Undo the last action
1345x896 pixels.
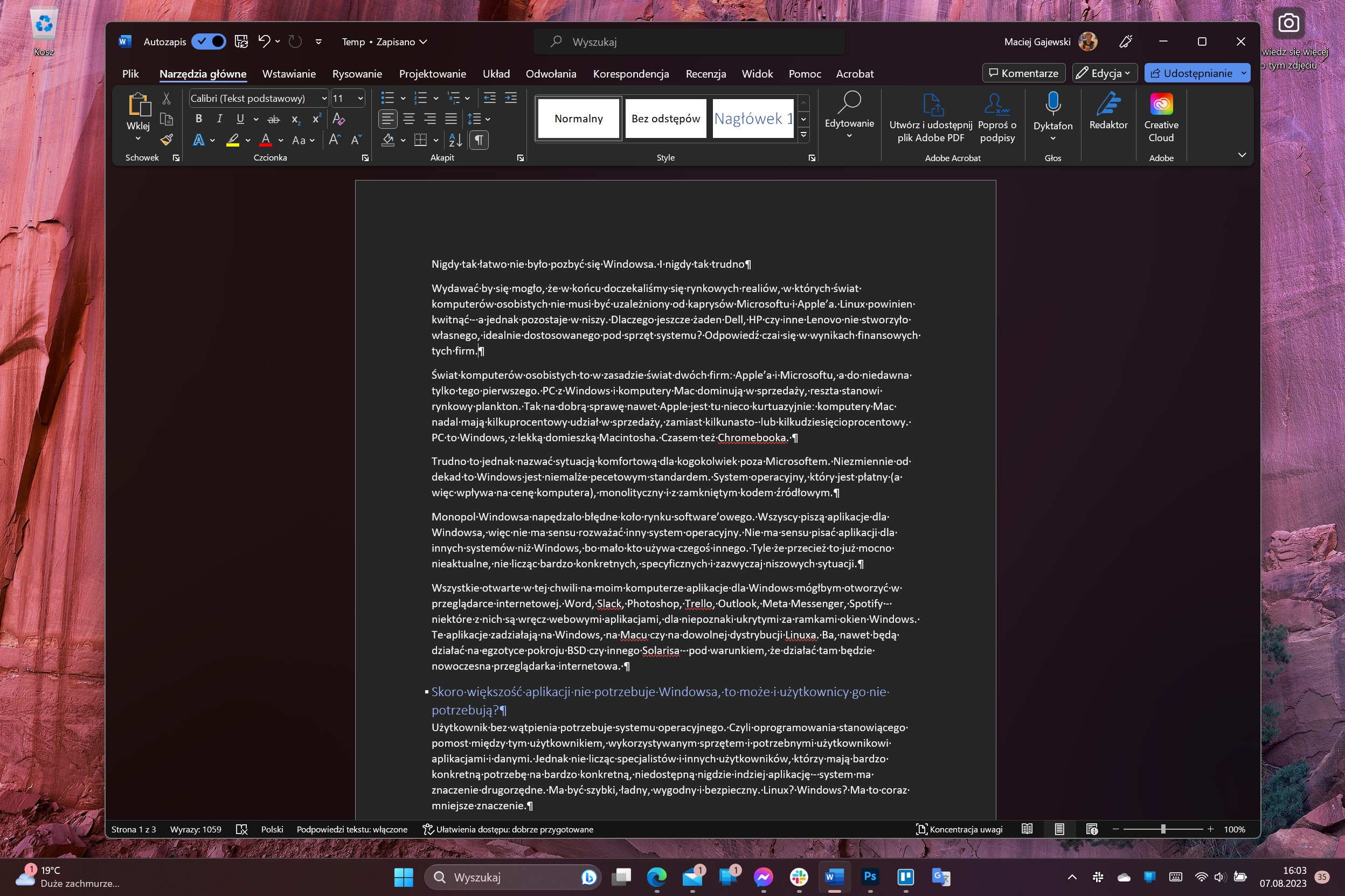point(264,41)
